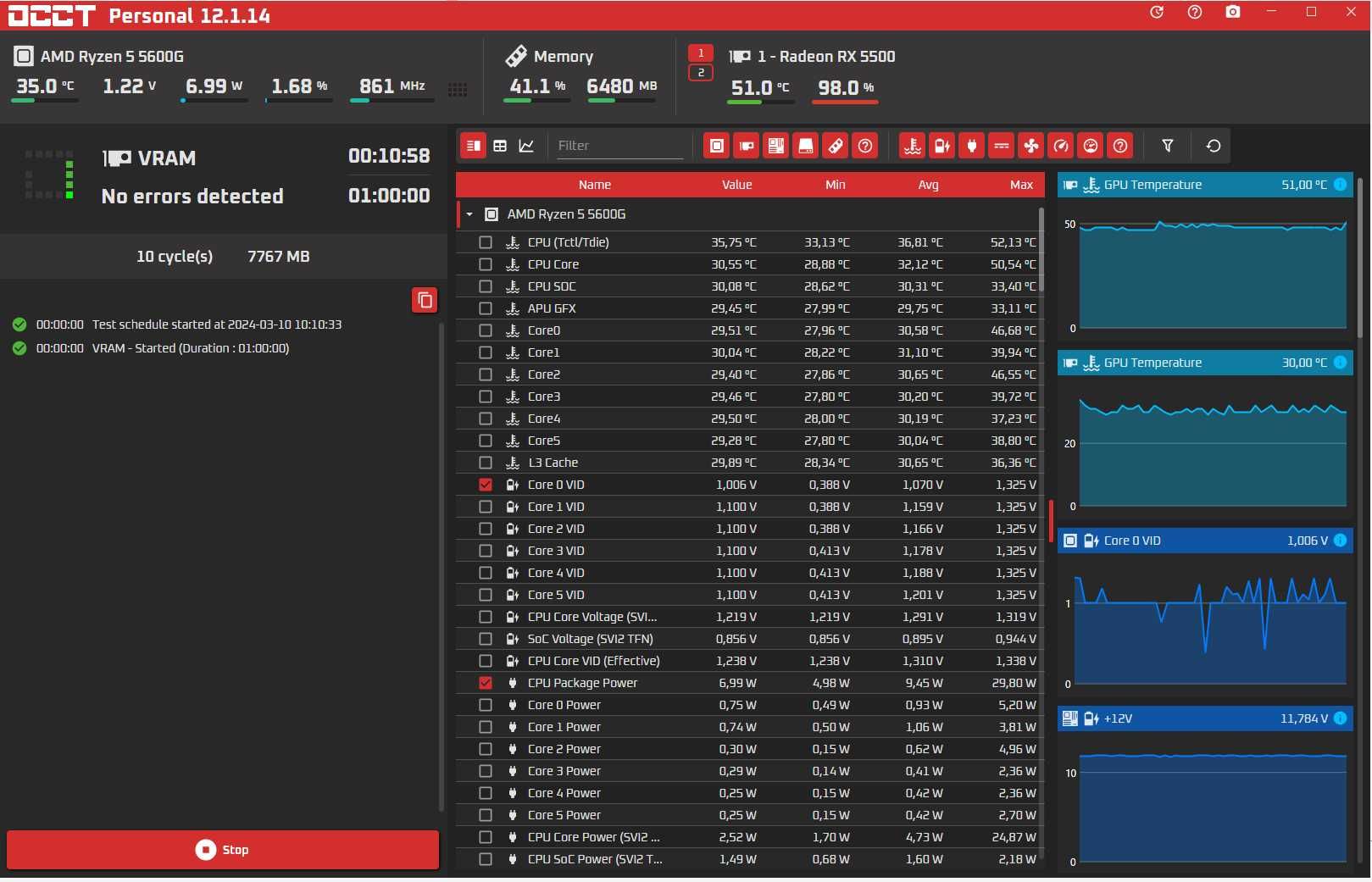Toggle the motherboard sensors filter
This screenshot has width=1372, height=882.
pyautogui.click(x=776, y=146)
